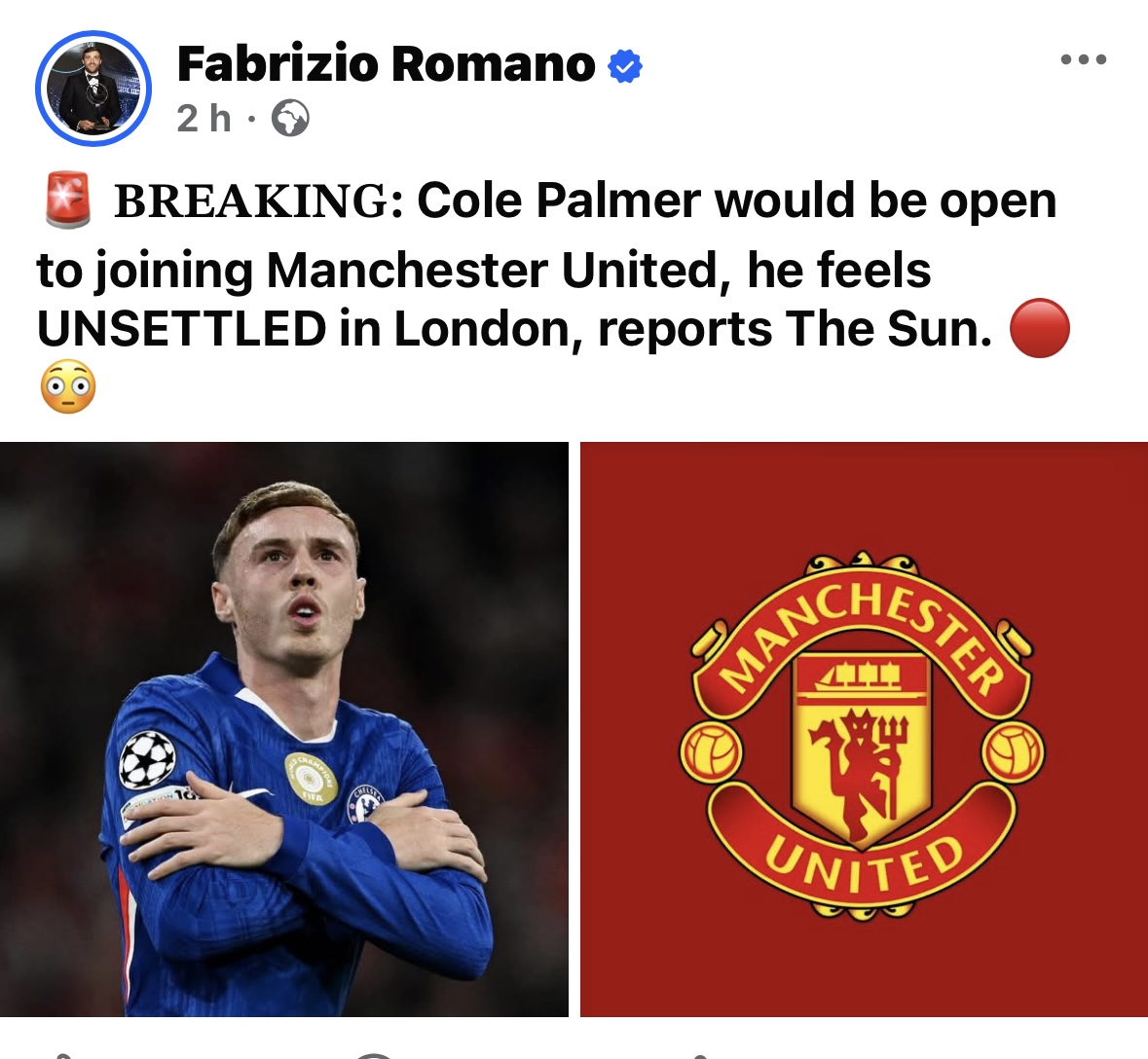The height and width of the screenshot is (1059, 1148).
Task: Tap the comment bubble icon below photos
Action: coord(375,1055)
